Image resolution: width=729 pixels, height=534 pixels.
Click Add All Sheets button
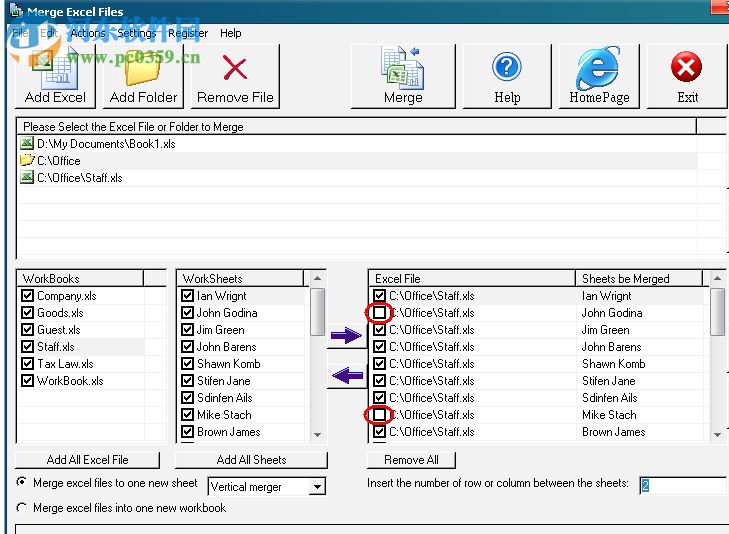point(252,460)
